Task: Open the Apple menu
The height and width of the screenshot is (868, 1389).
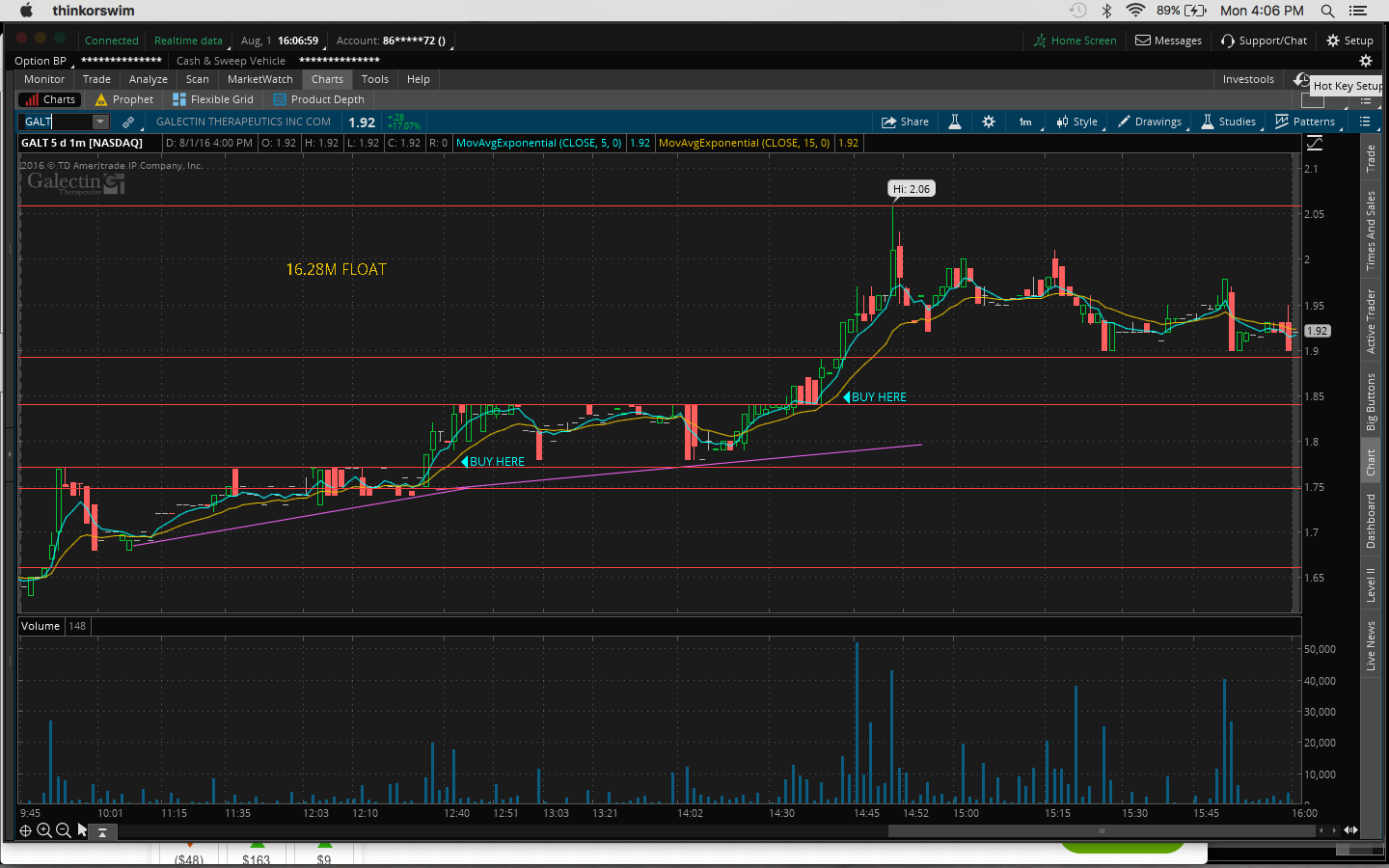Action: click(x=26, y=11)
